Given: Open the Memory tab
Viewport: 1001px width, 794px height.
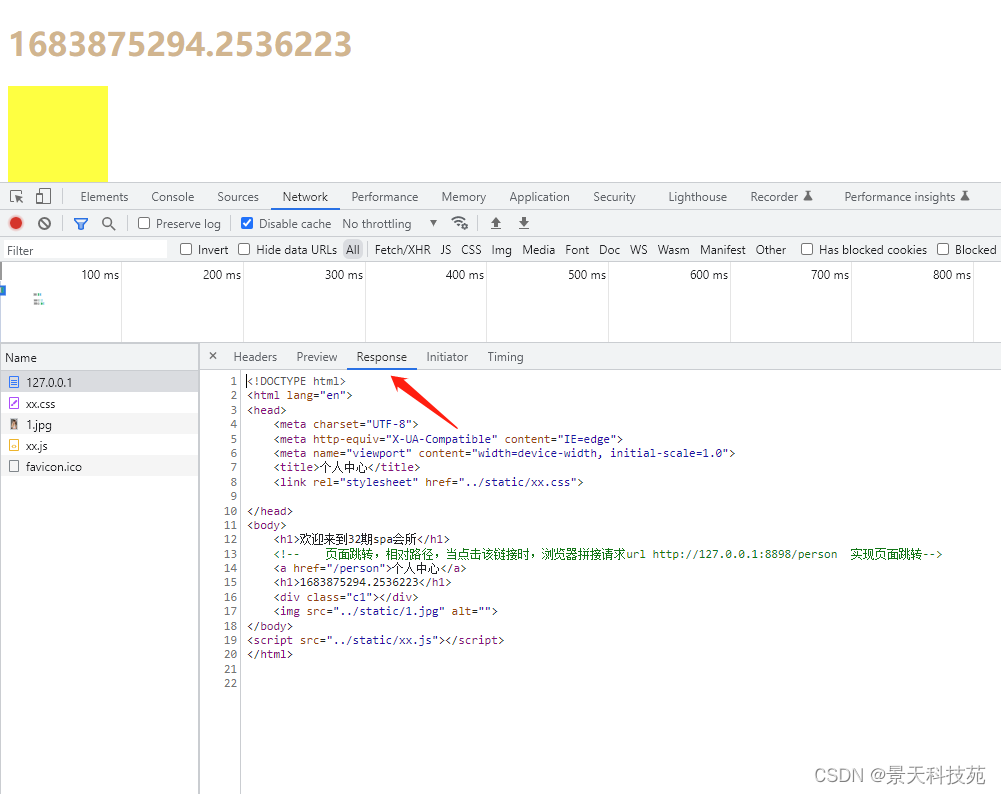Looking at the screenshot, I should pyautogui.click(x=463, y=197).
